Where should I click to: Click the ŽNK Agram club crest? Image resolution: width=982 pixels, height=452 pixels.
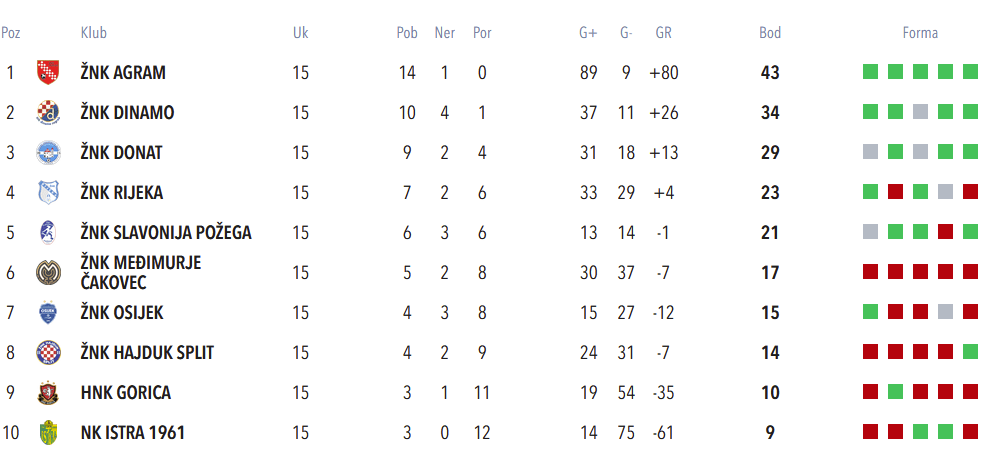47,72
